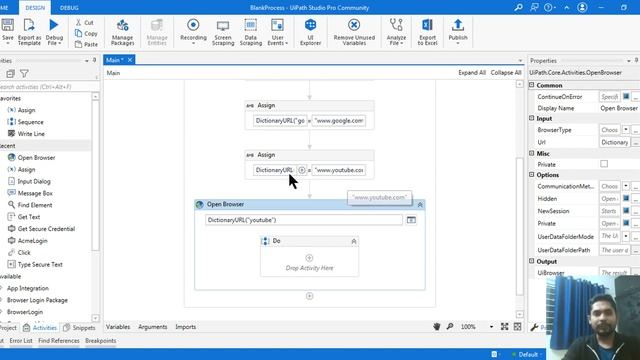Click the designer magnifier search icon

pos(450,327)
